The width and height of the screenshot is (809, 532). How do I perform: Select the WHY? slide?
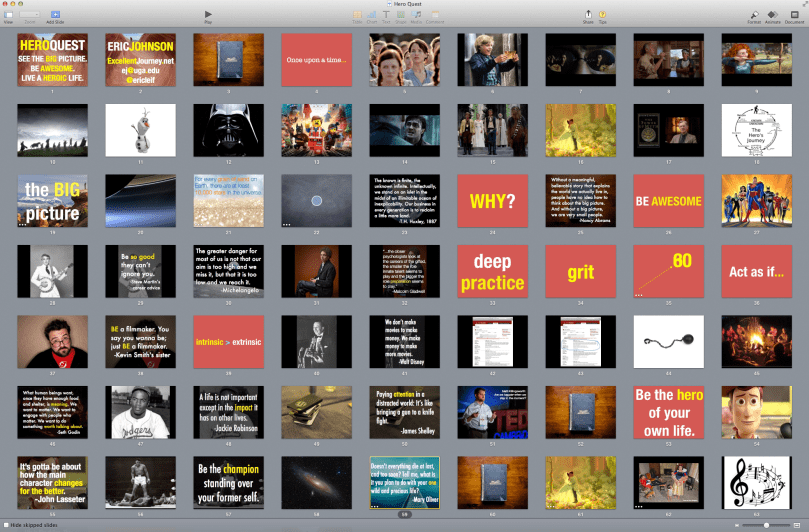[493, 201]
